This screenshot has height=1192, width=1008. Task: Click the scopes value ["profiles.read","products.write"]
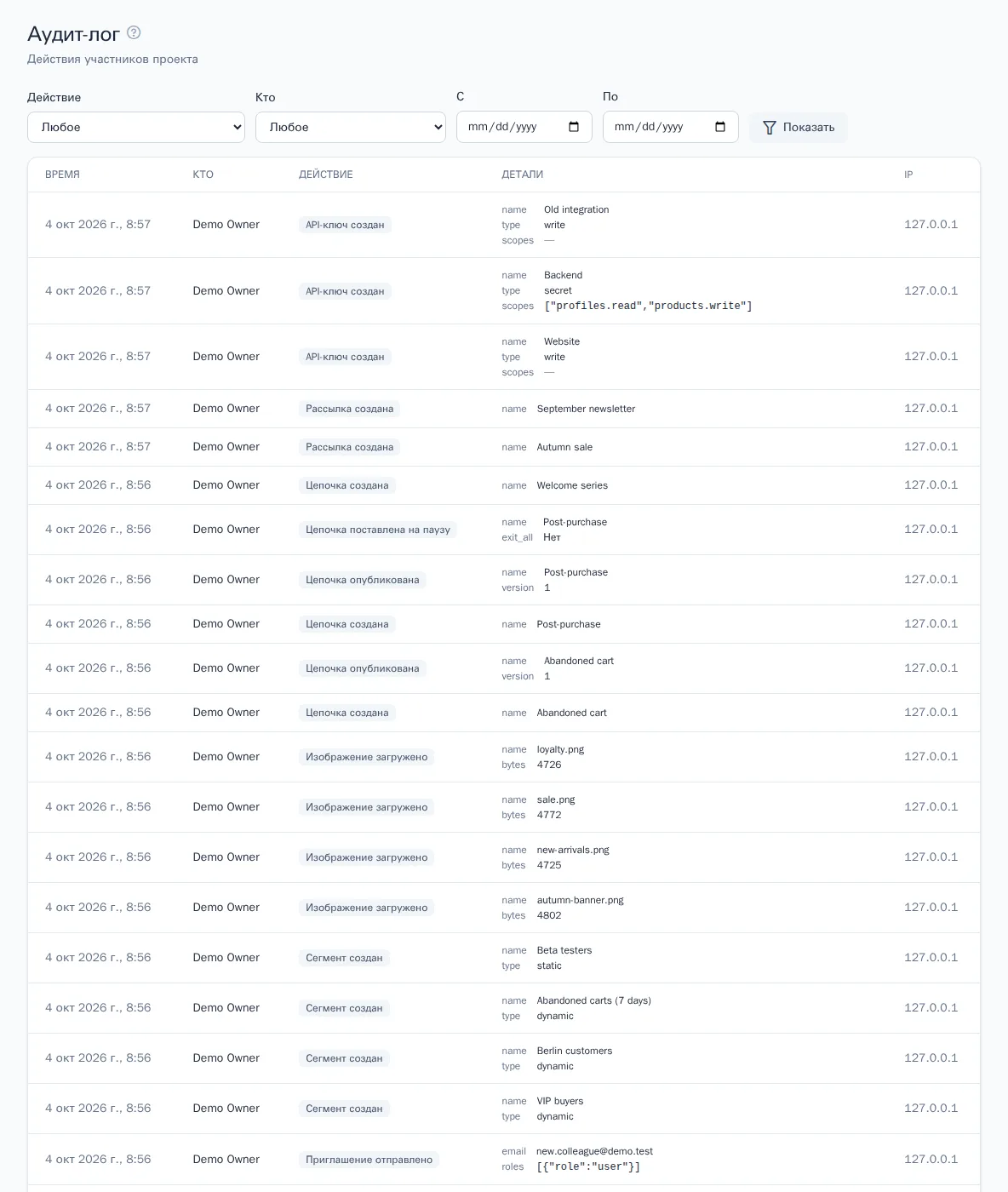click(648, 306)
